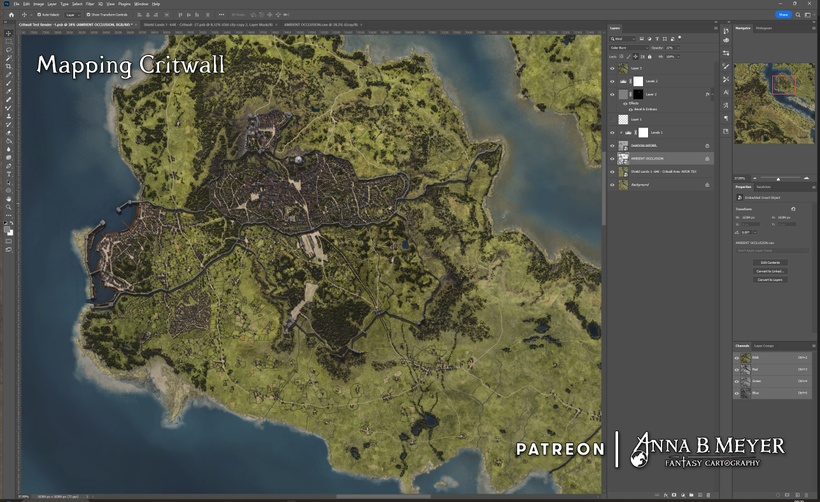Click lock image pixels brush icon
The image size is (820, 502).
point(628,56)
